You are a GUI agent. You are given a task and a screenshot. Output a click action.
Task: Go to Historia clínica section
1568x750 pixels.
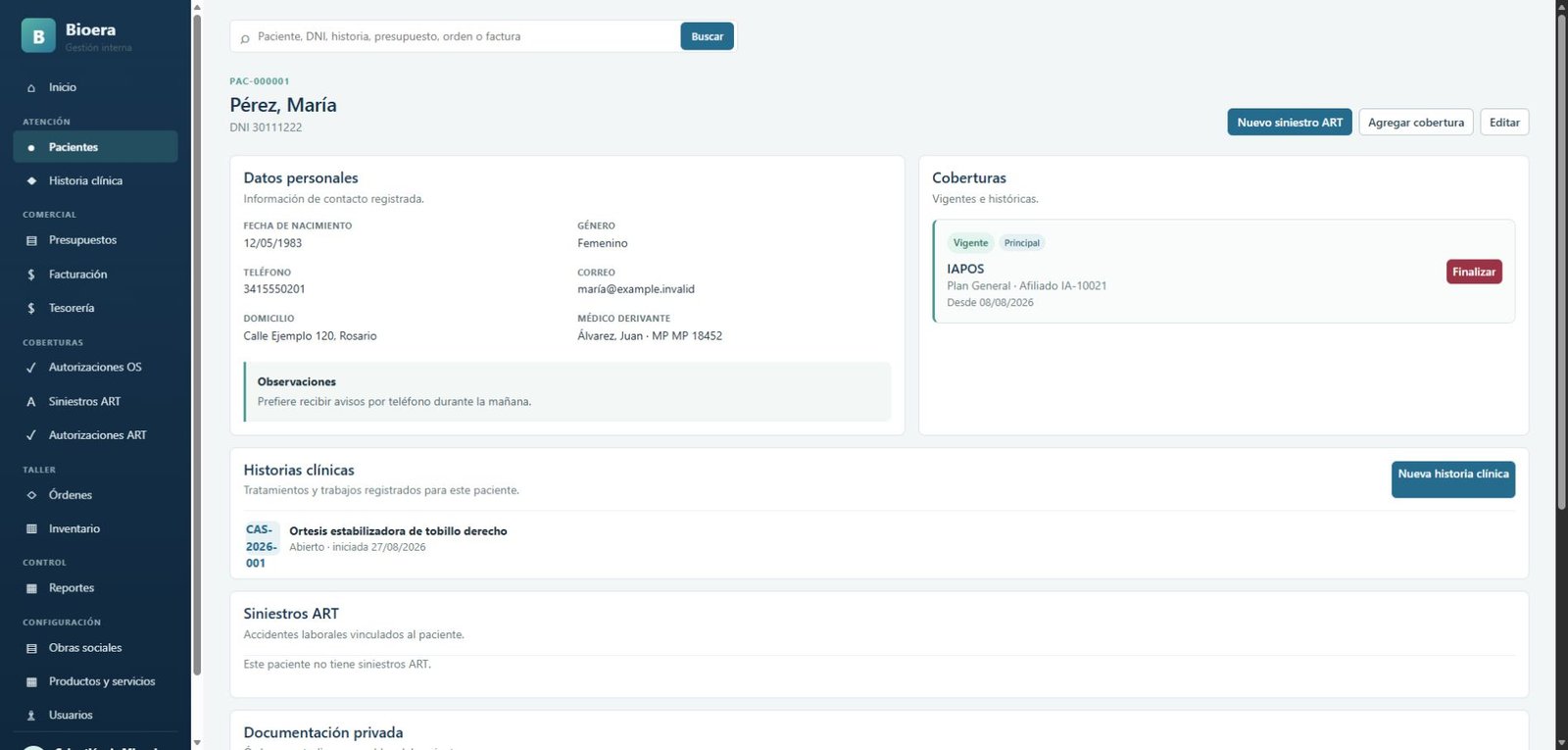coord(95,180)
